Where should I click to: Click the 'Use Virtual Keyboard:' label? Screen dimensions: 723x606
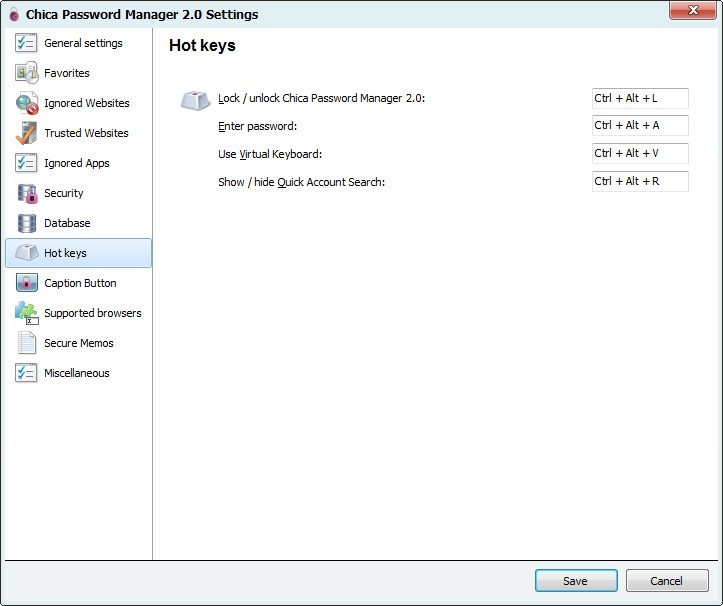click(x=270, y=154)
